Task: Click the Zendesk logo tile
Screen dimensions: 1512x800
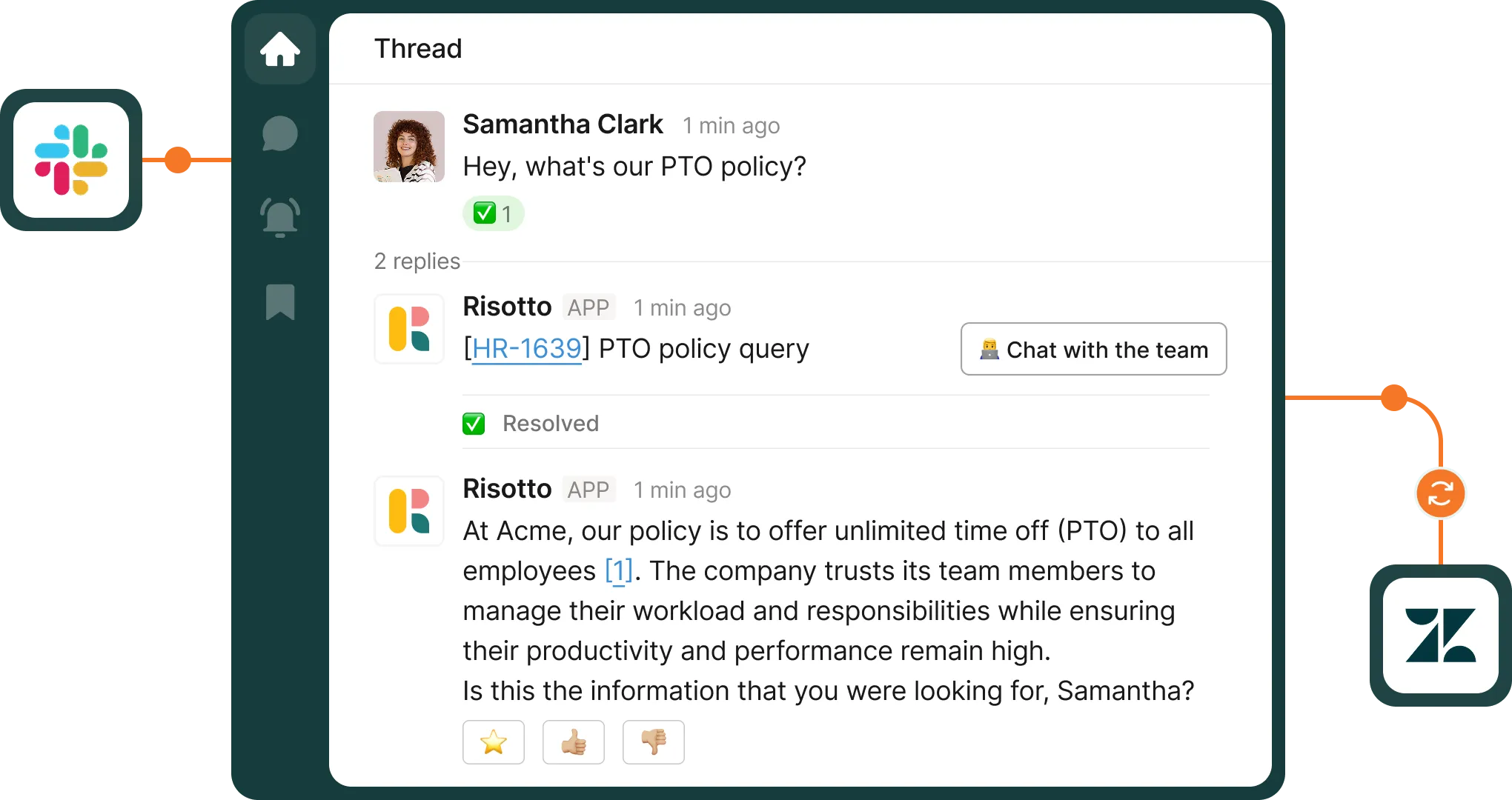Action: (1440, 636)
